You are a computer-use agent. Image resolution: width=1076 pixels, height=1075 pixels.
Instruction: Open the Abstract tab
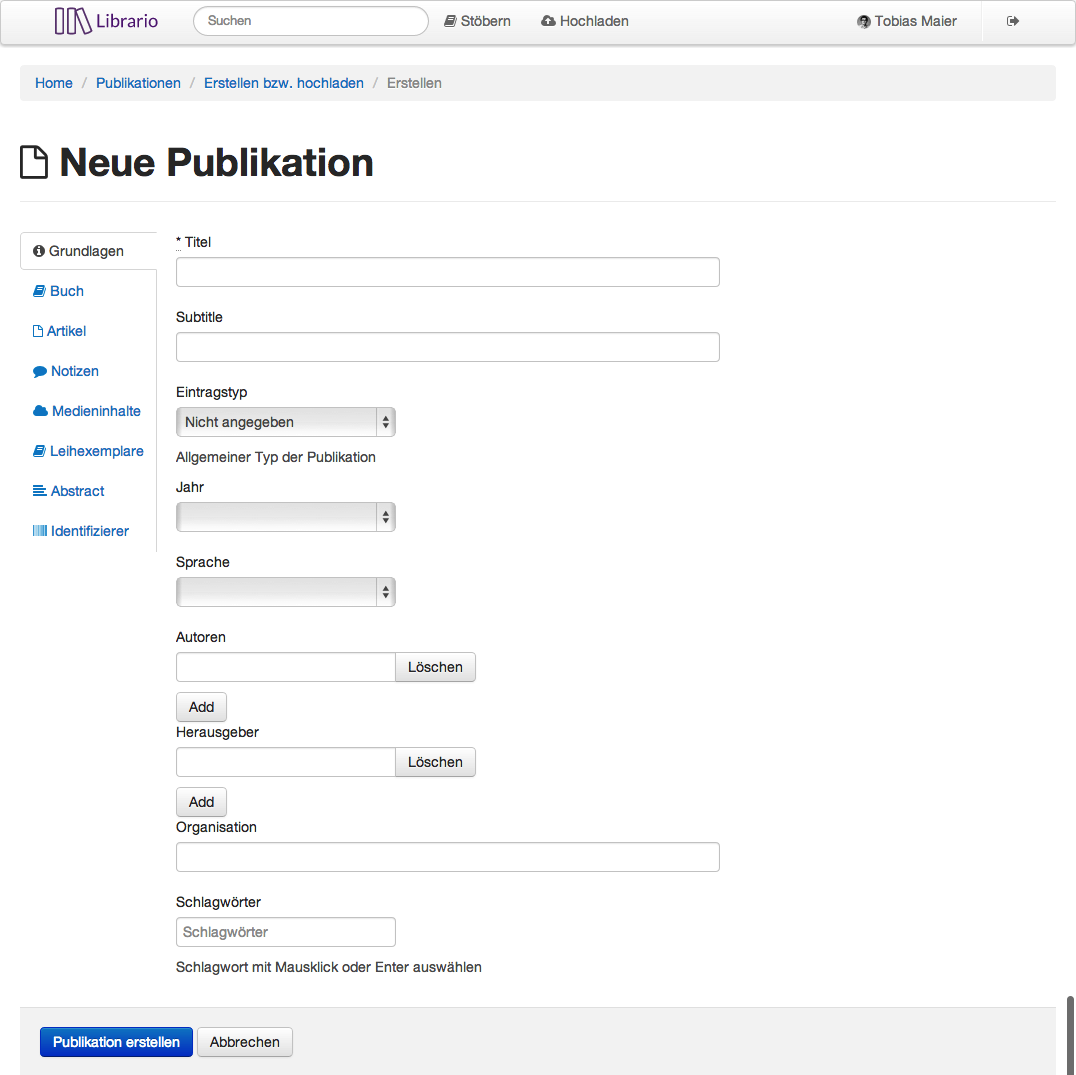[x=77, y=491]
